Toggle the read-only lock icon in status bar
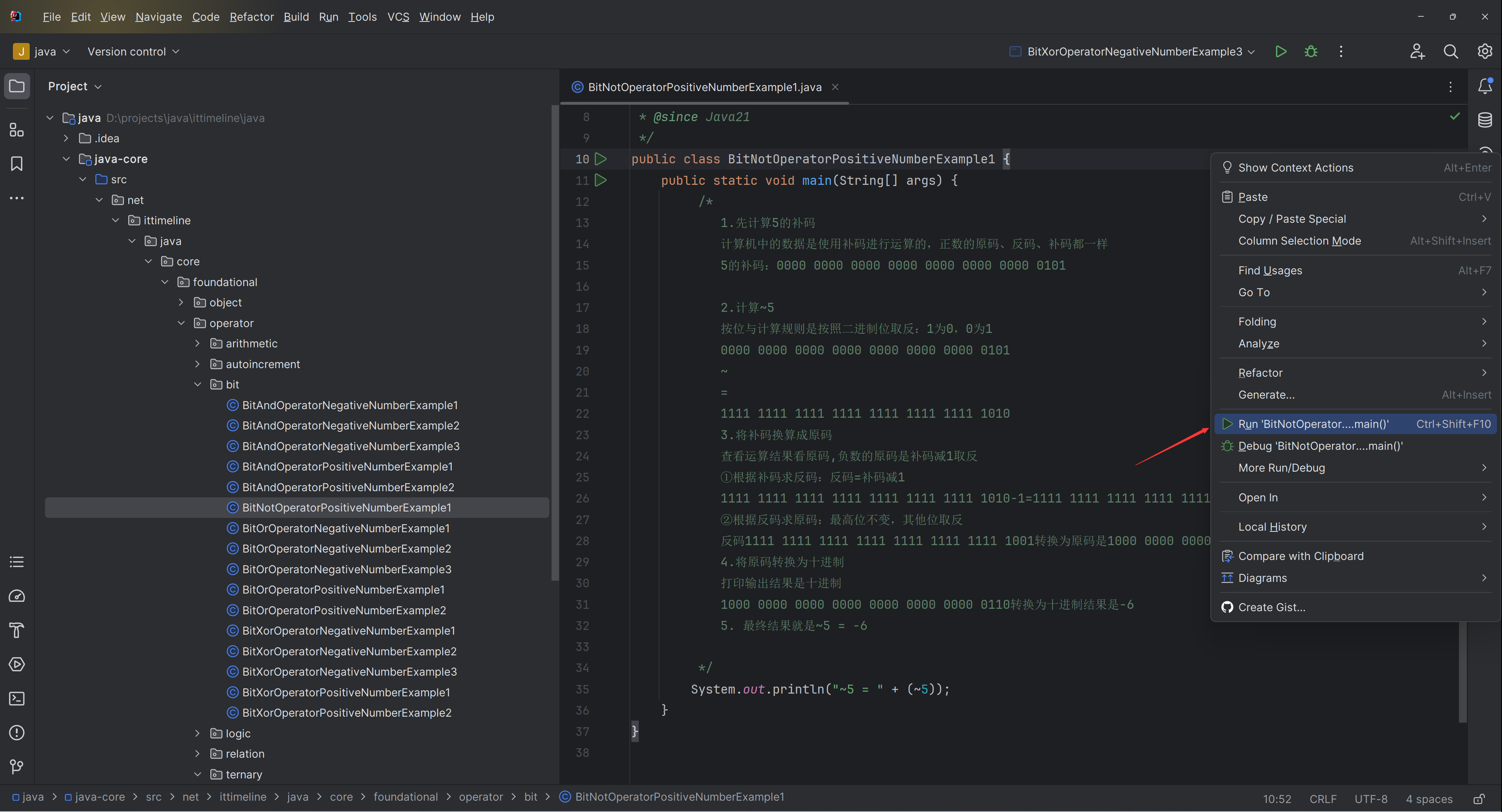This screenshot has width=1502, height=812. pos(1479,799)
